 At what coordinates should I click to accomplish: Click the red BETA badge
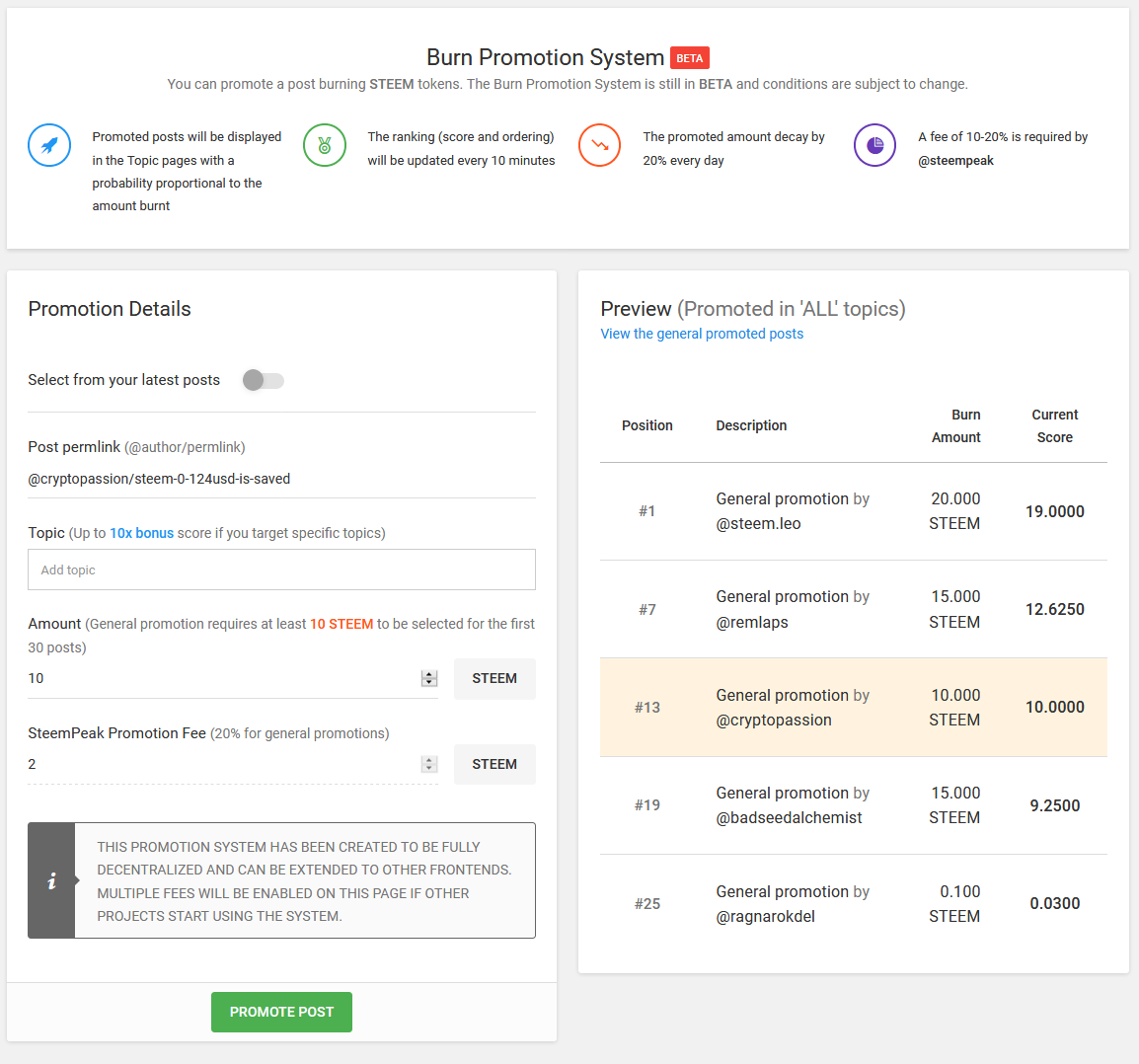click(689, 58)
